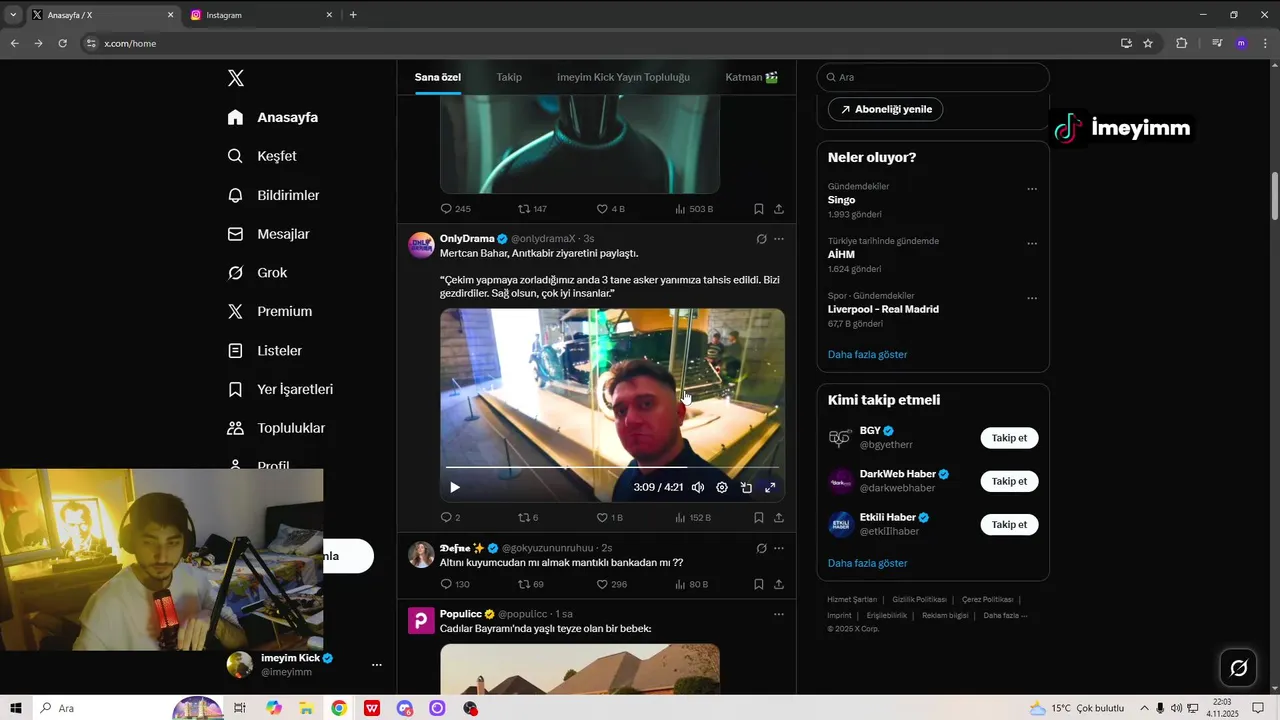Viewport: 1280px width, 720px height.
Task: Click the X logo in the sidebar
Action: click(235, 78)
